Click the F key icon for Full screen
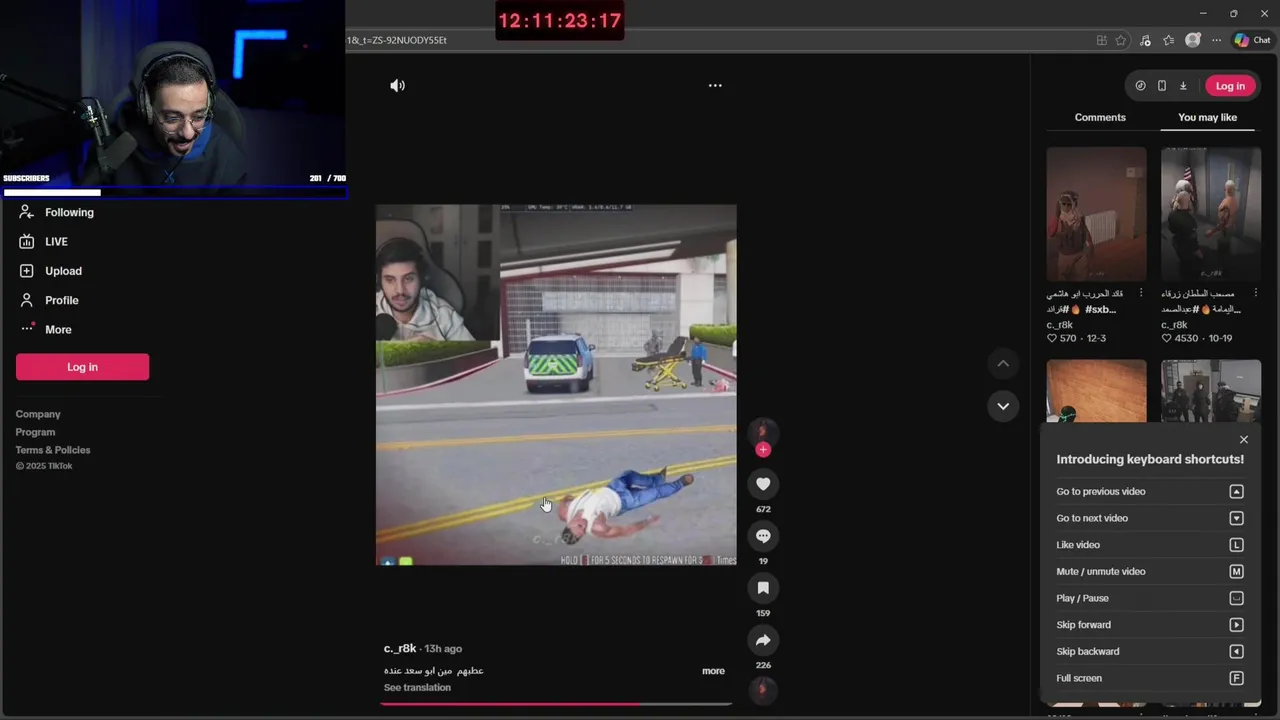1280x720 pixels. click(x=1236, y=678)
